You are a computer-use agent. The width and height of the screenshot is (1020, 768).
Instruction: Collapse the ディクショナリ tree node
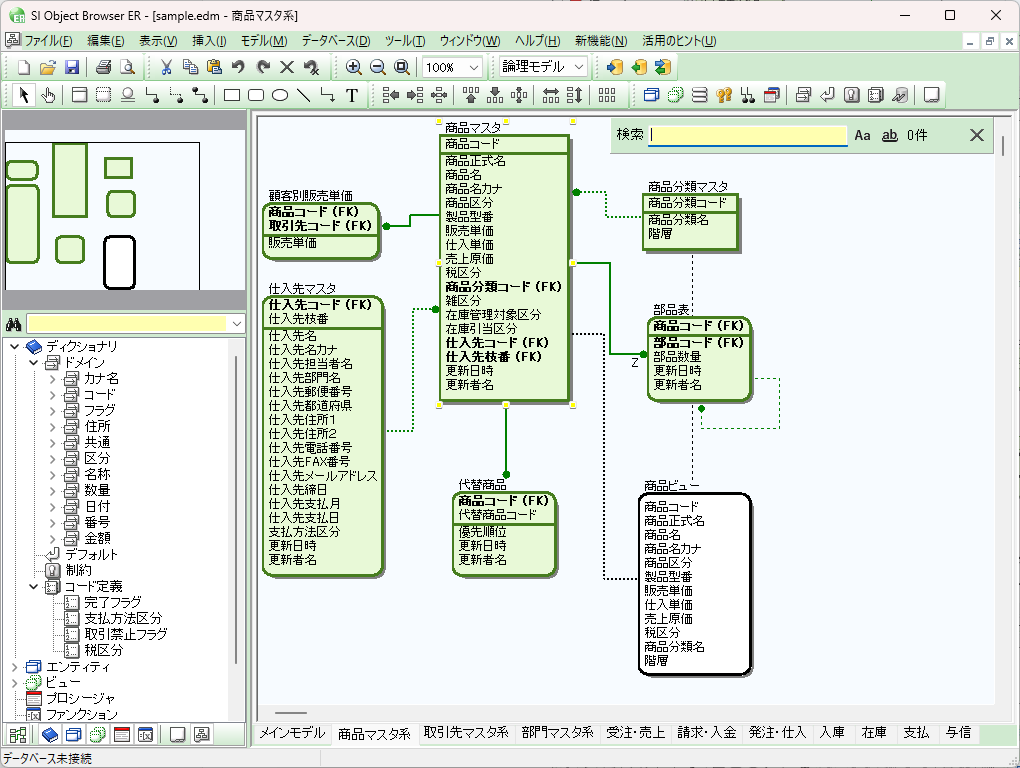15,346
